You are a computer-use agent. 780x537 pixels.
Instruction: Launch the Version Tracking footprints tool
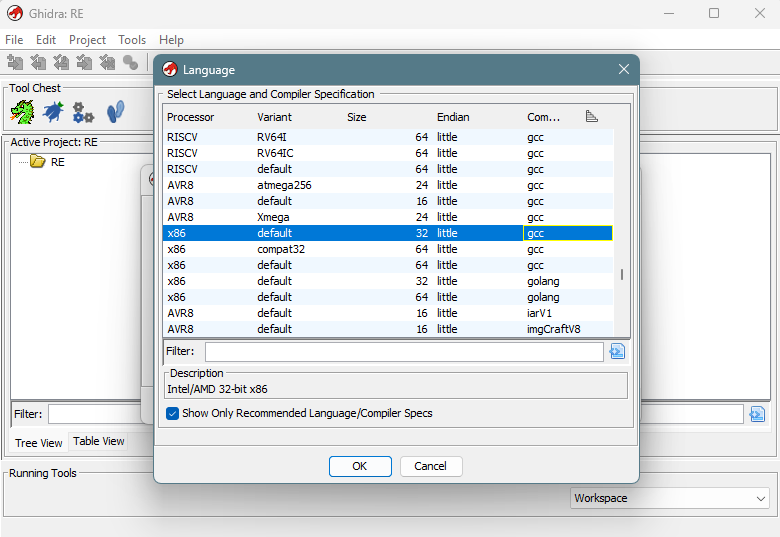115,112
